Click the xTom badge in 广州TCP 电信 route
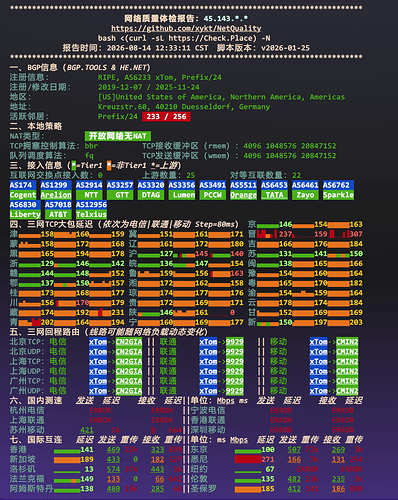398x500 pixels. point(98,381)
